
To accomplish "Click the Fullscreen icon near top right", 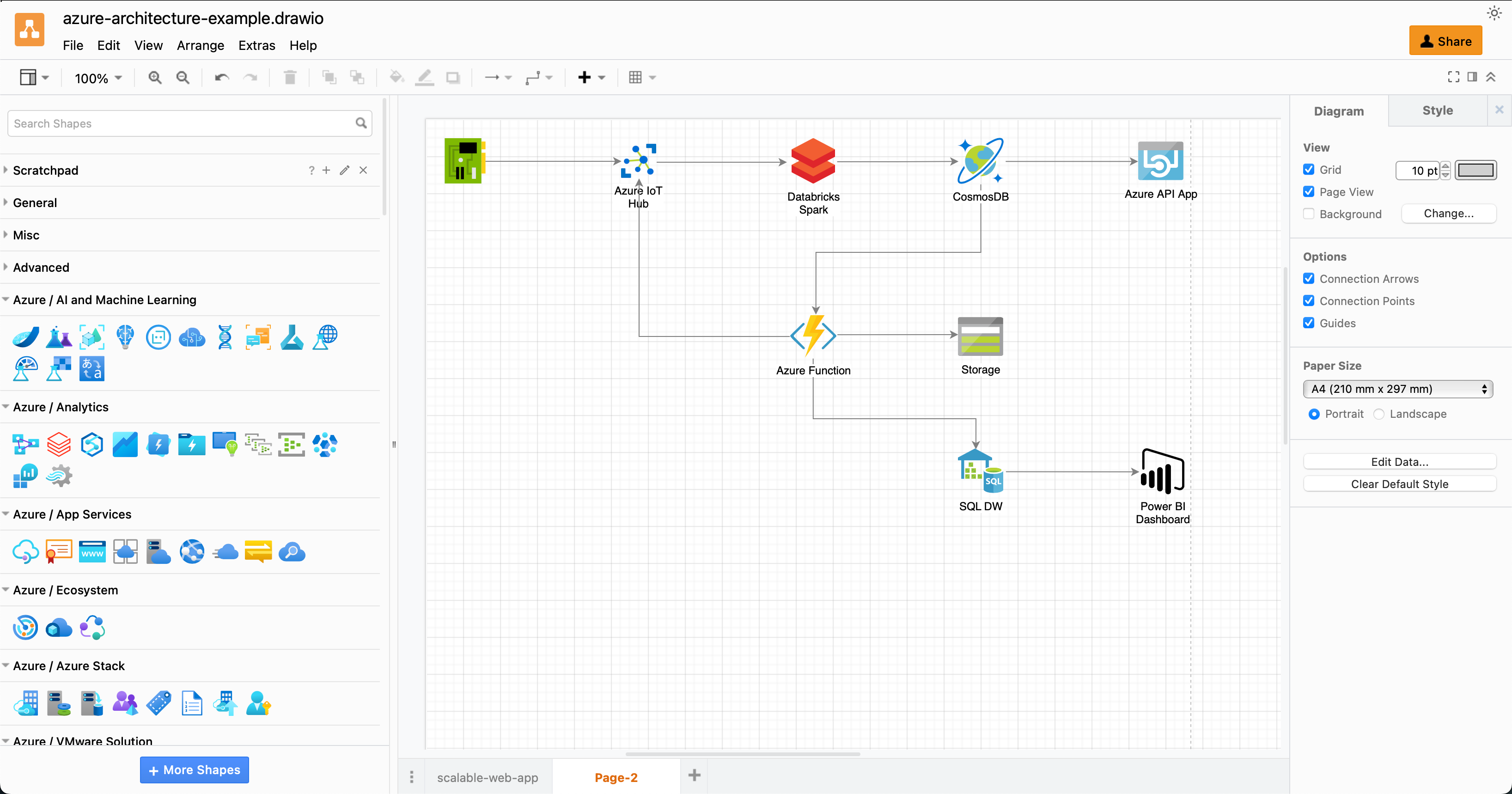I will pos(1454,77).
